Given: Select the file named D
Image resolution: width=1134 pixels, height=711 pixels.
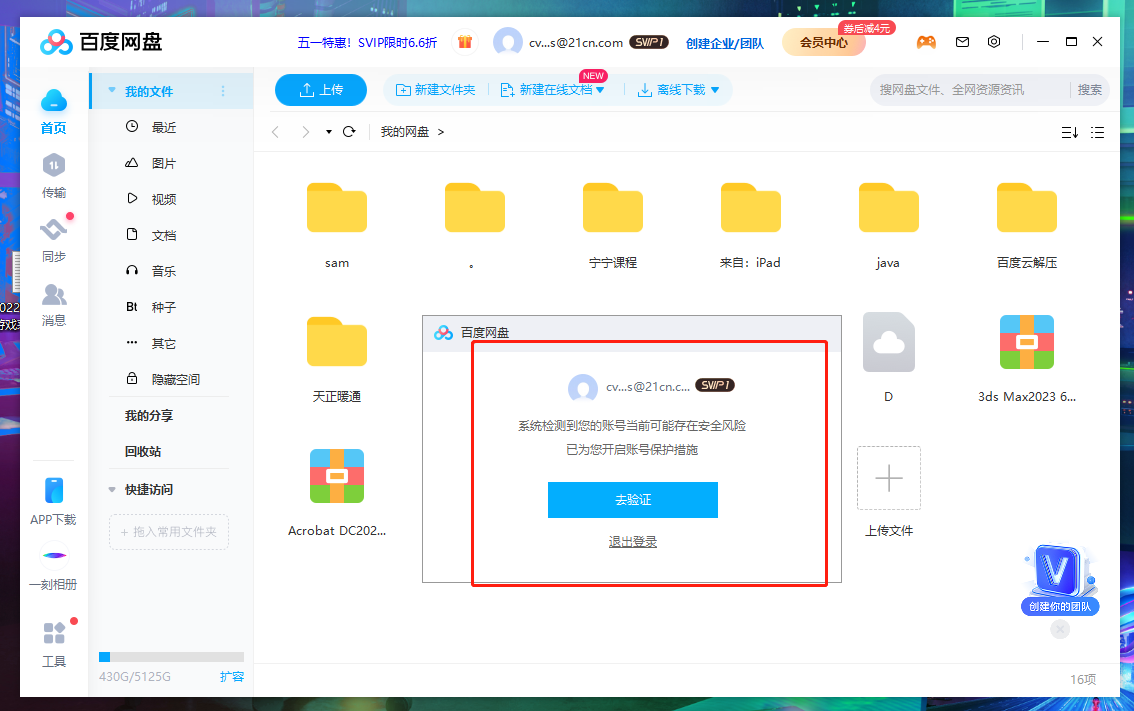Looking at the screenshot, I should 888,342.
